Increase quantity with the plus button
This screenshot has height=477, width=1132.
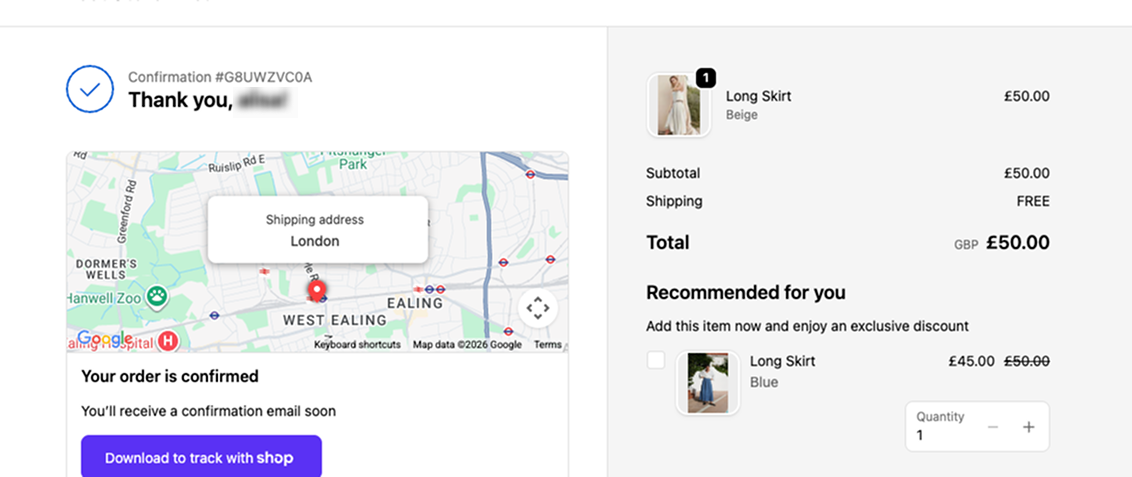click(1029, 427)
